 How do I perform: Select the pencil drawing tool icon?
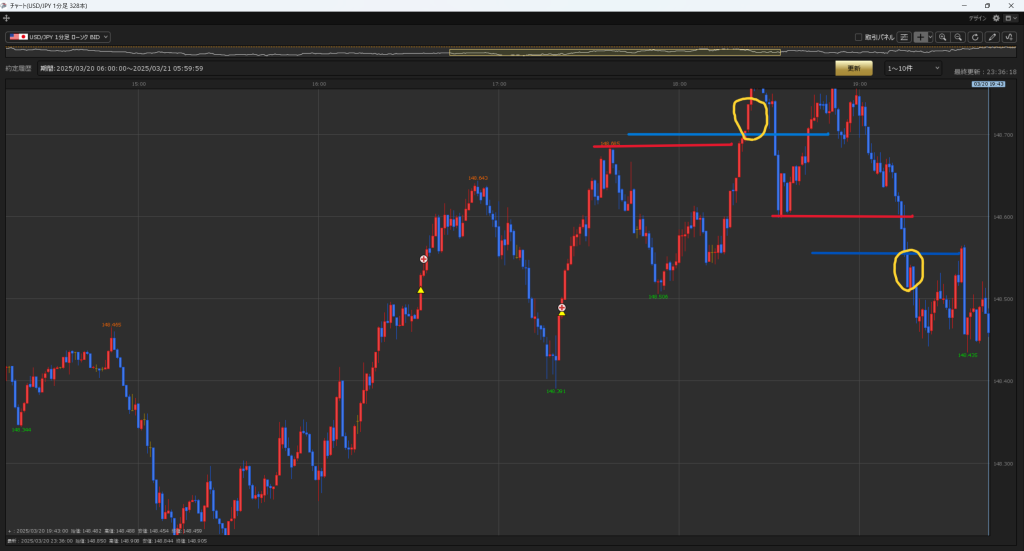[992, 37]
